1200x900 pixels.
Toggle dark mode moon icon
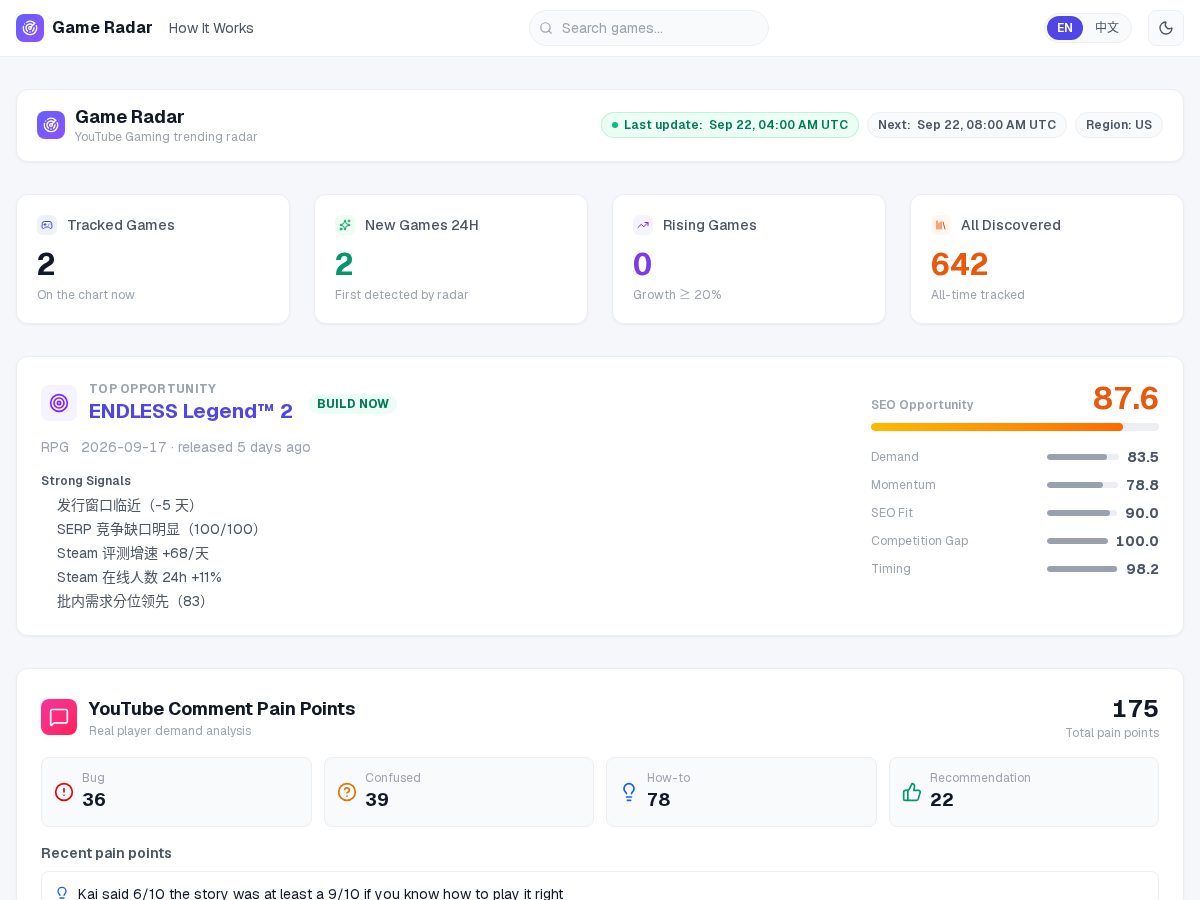click(1166, 28)
